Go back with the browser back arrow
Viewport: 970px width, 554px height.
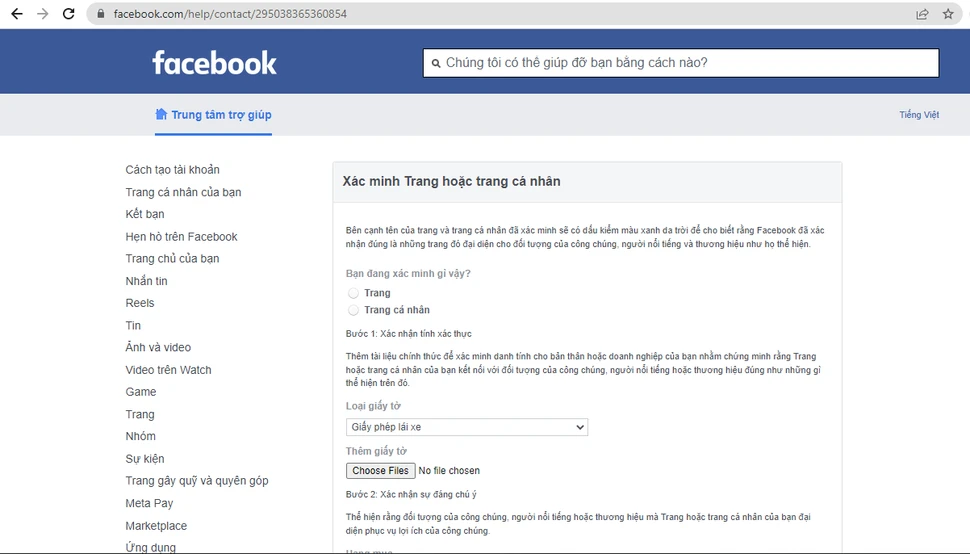click(x=17, y=14)
